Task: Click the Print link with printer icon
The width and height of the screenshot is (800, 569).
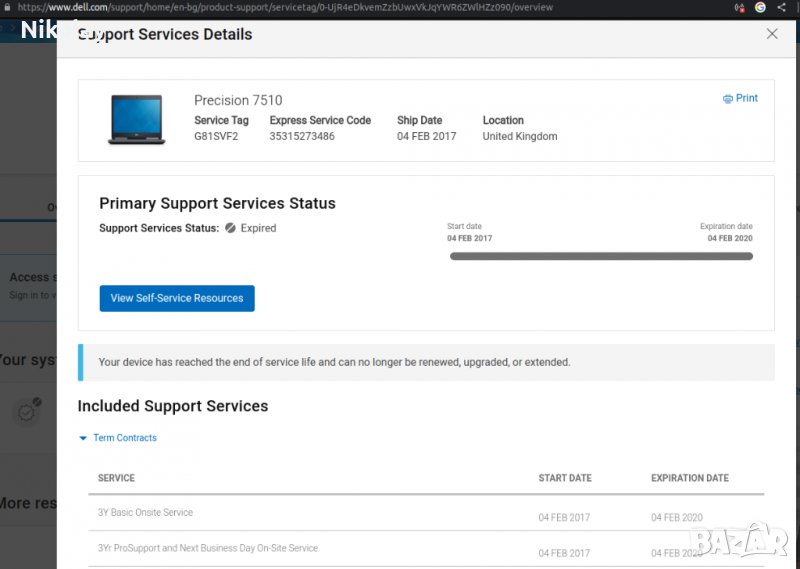Action: click(x=740, y=99)
